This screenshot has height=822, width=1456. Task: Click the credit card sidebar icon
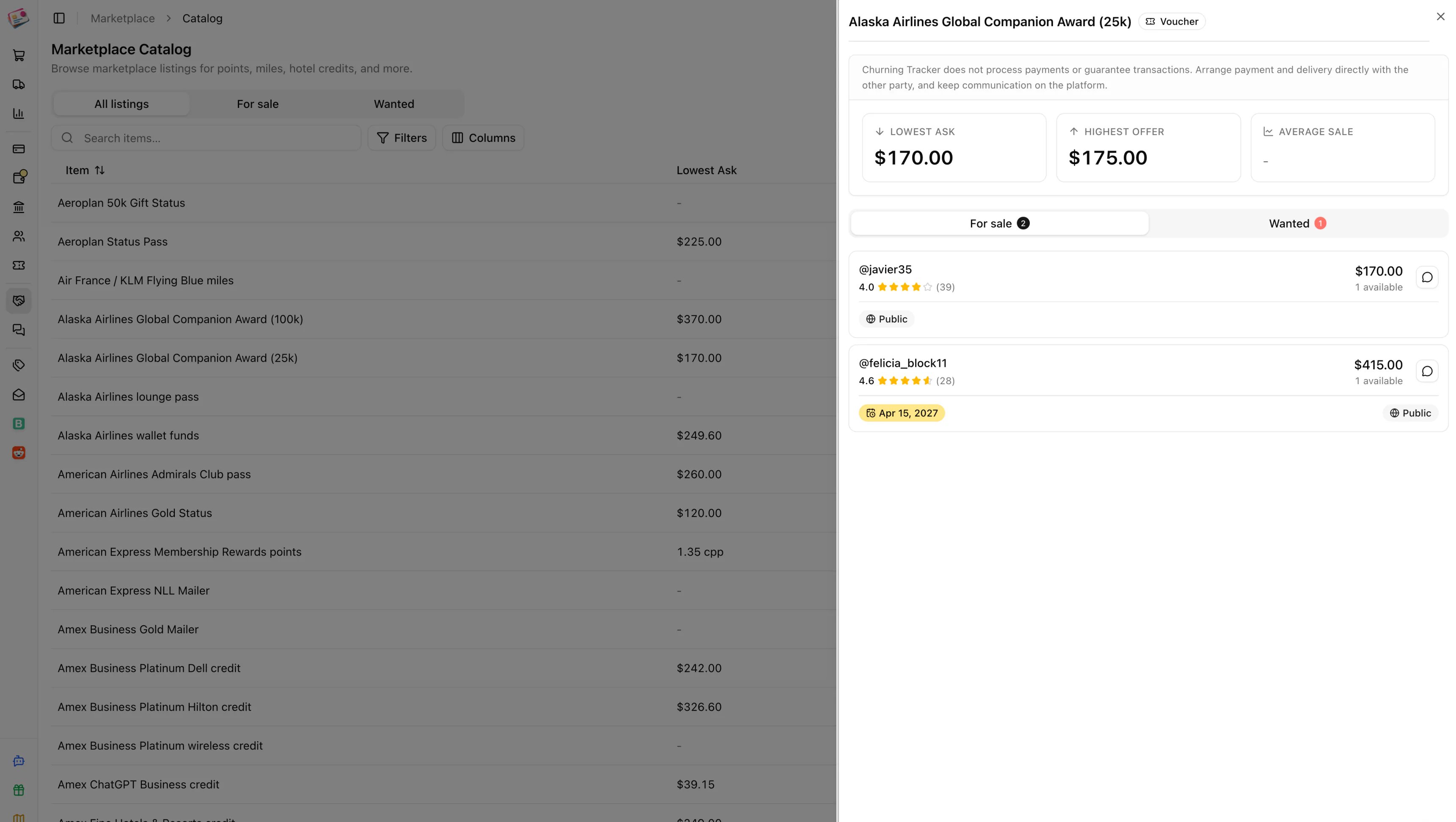click(19, 149)
